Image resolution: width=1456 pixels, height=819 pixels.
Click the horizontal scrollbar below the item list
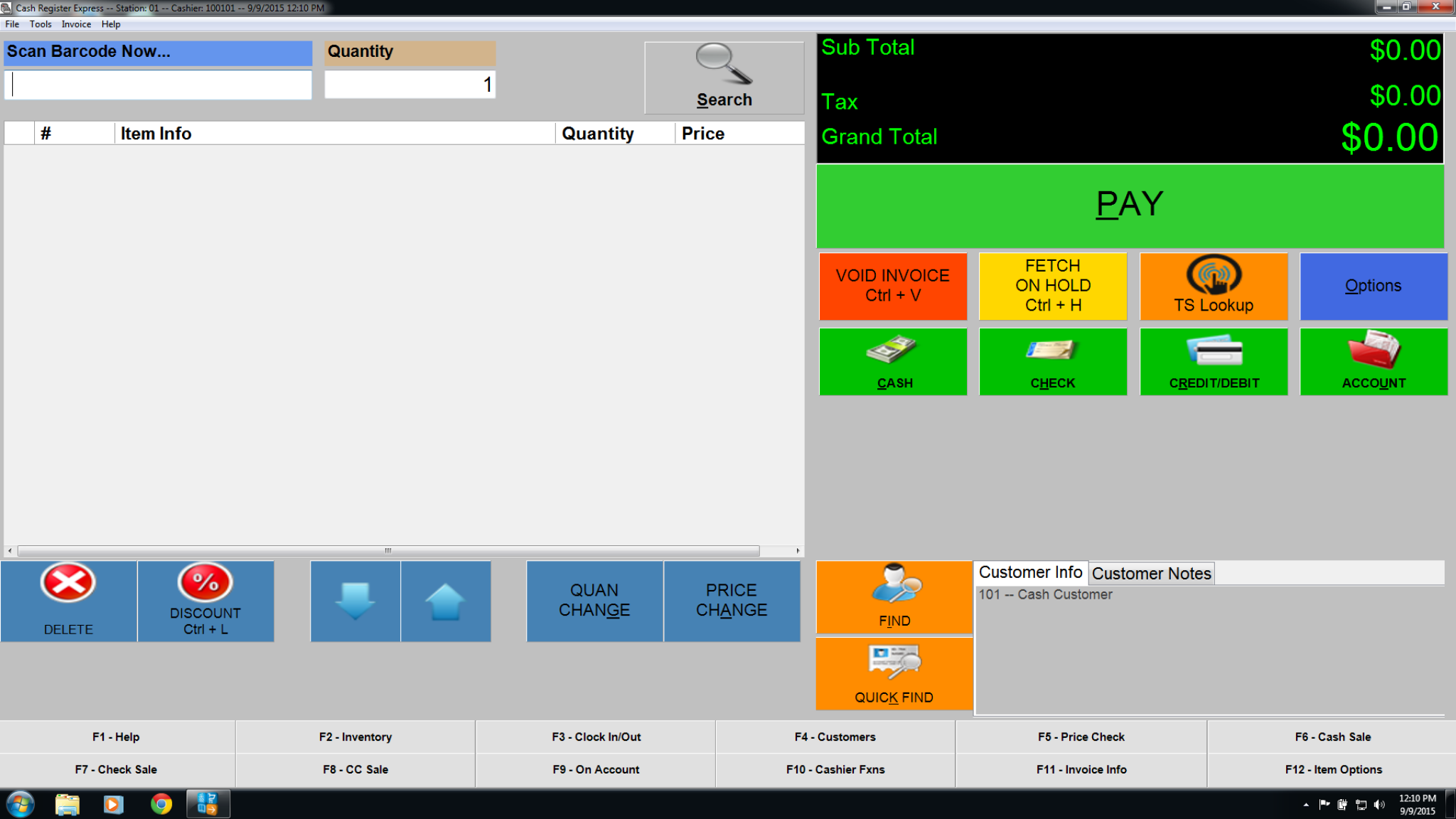387,550
